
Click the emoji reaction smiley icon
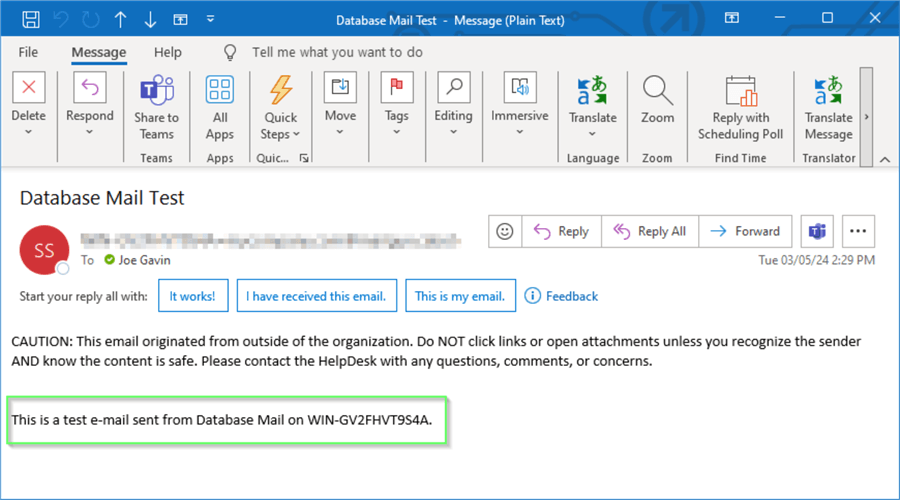[505, 231]
